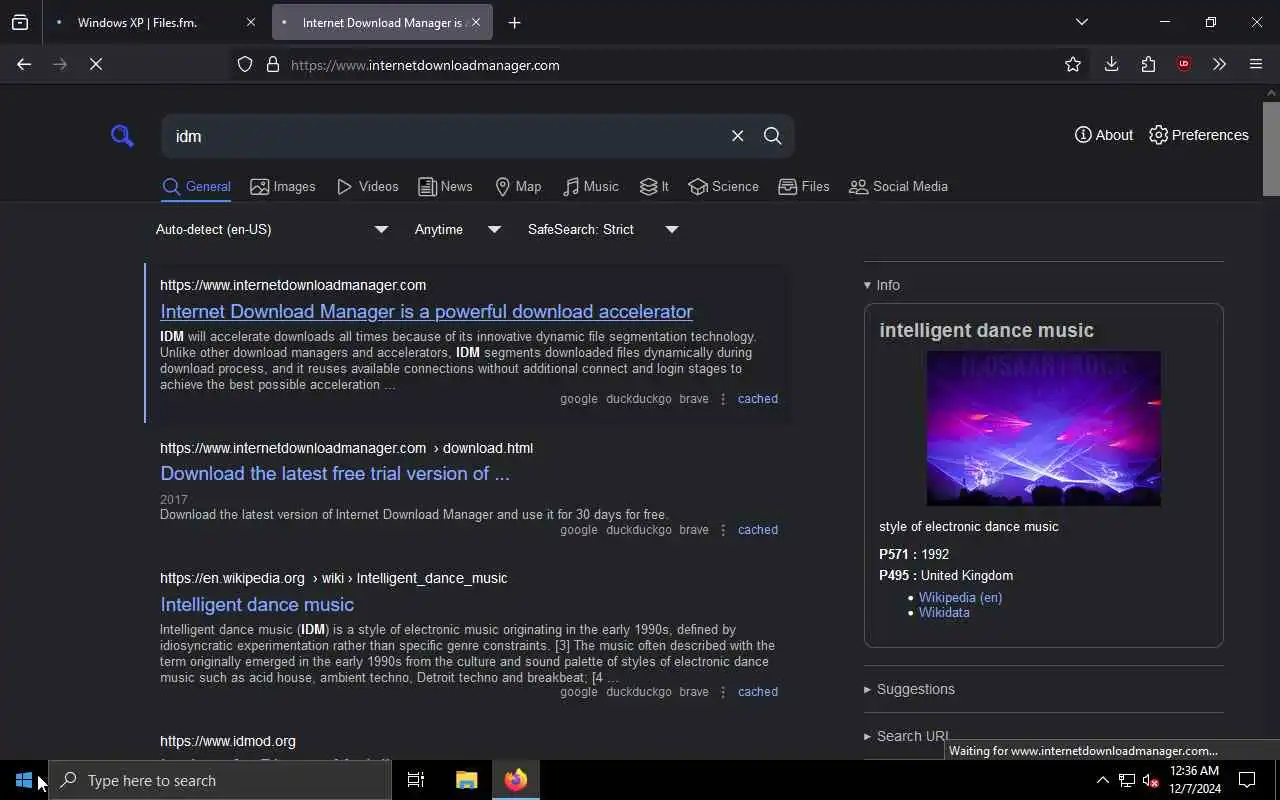Open more options dots for download.html result

tap(723, 530)
